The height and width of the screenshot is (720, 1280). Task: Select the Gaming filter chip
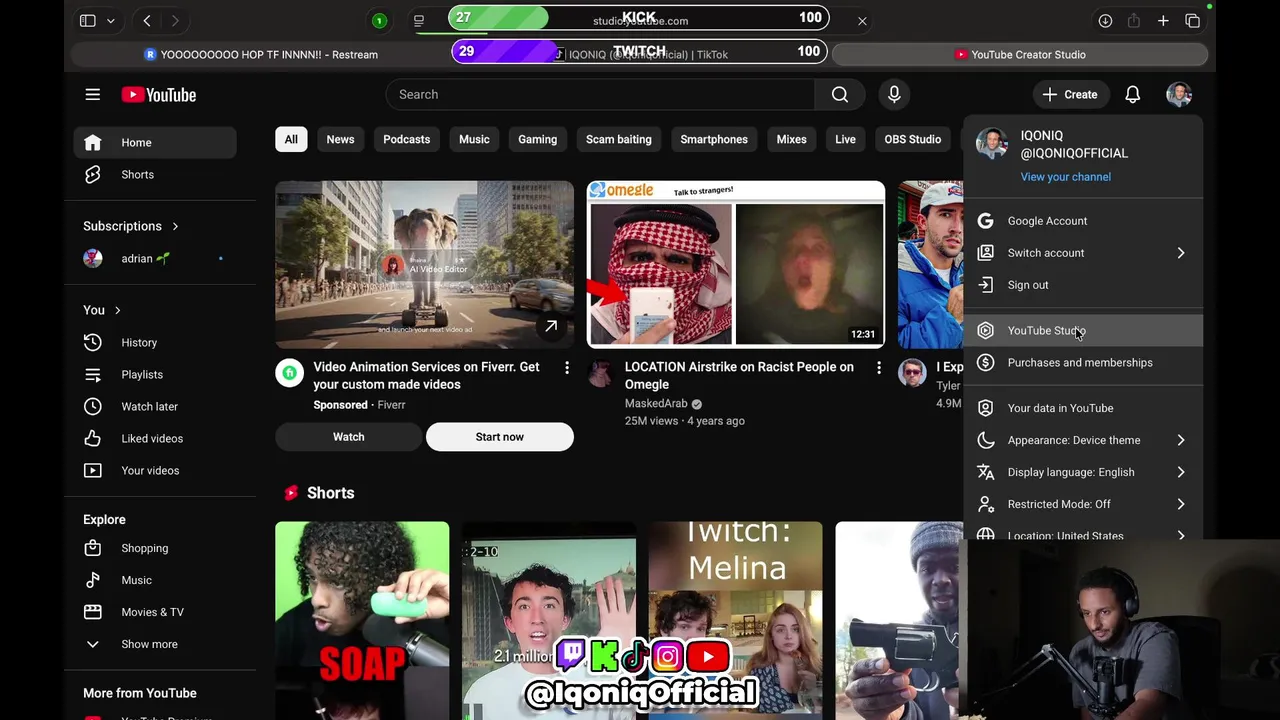pos(537,139)
